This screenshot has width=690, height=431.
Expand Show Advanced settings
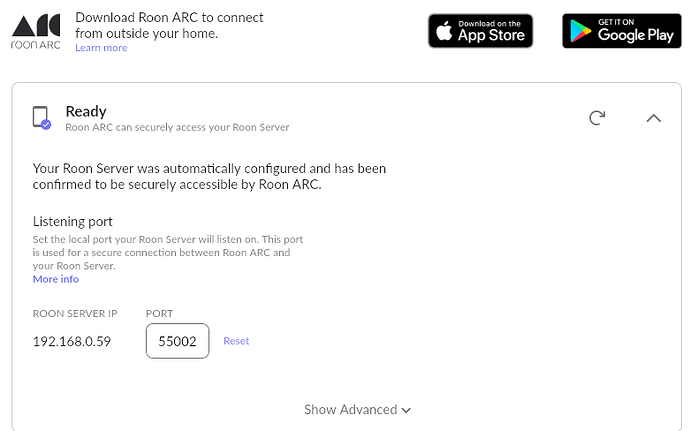[x=351, y=409]
